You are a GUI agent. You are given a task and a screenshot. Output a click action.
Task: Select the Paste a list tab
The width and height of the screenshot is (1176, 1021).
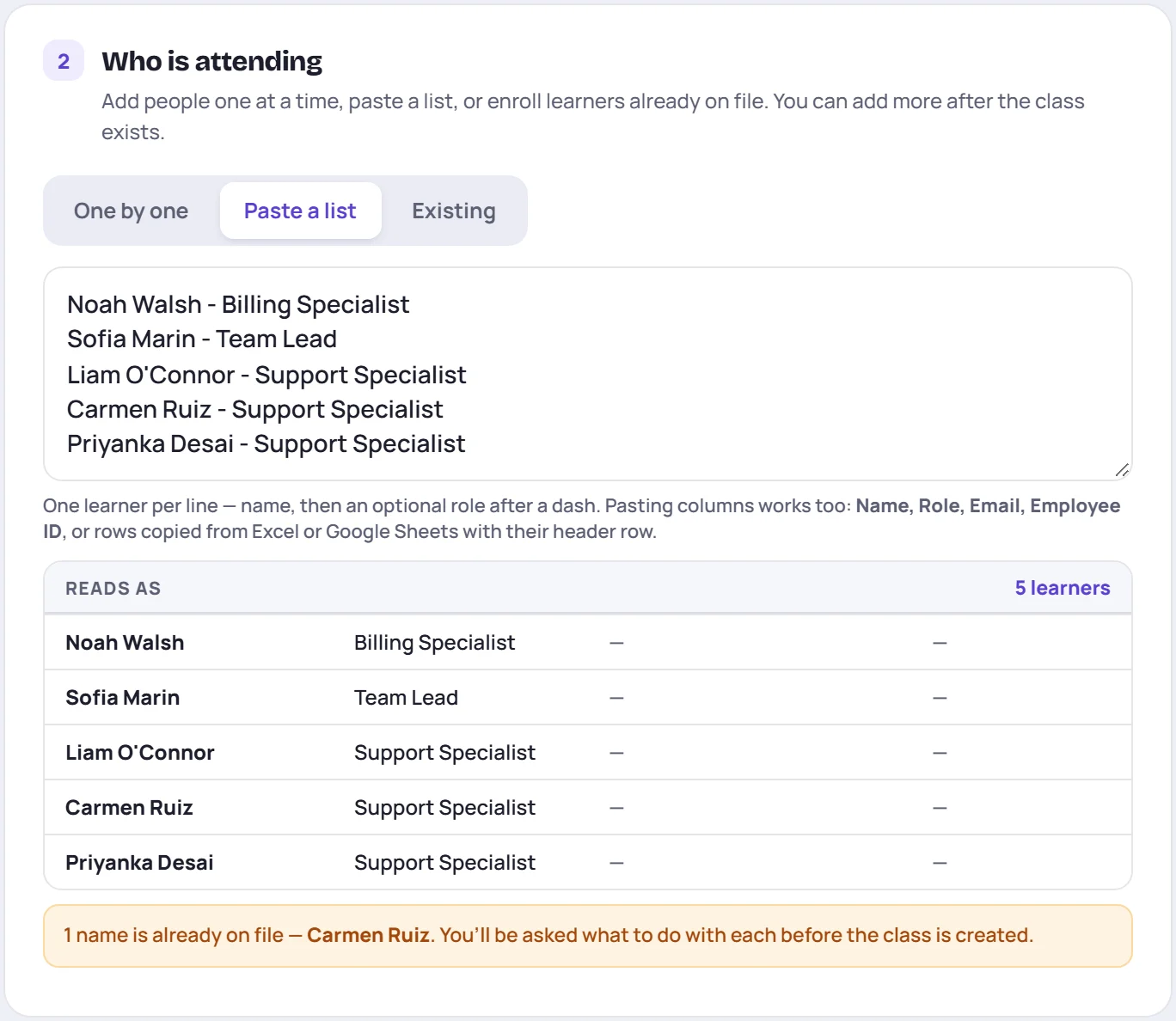pos(300,211)
